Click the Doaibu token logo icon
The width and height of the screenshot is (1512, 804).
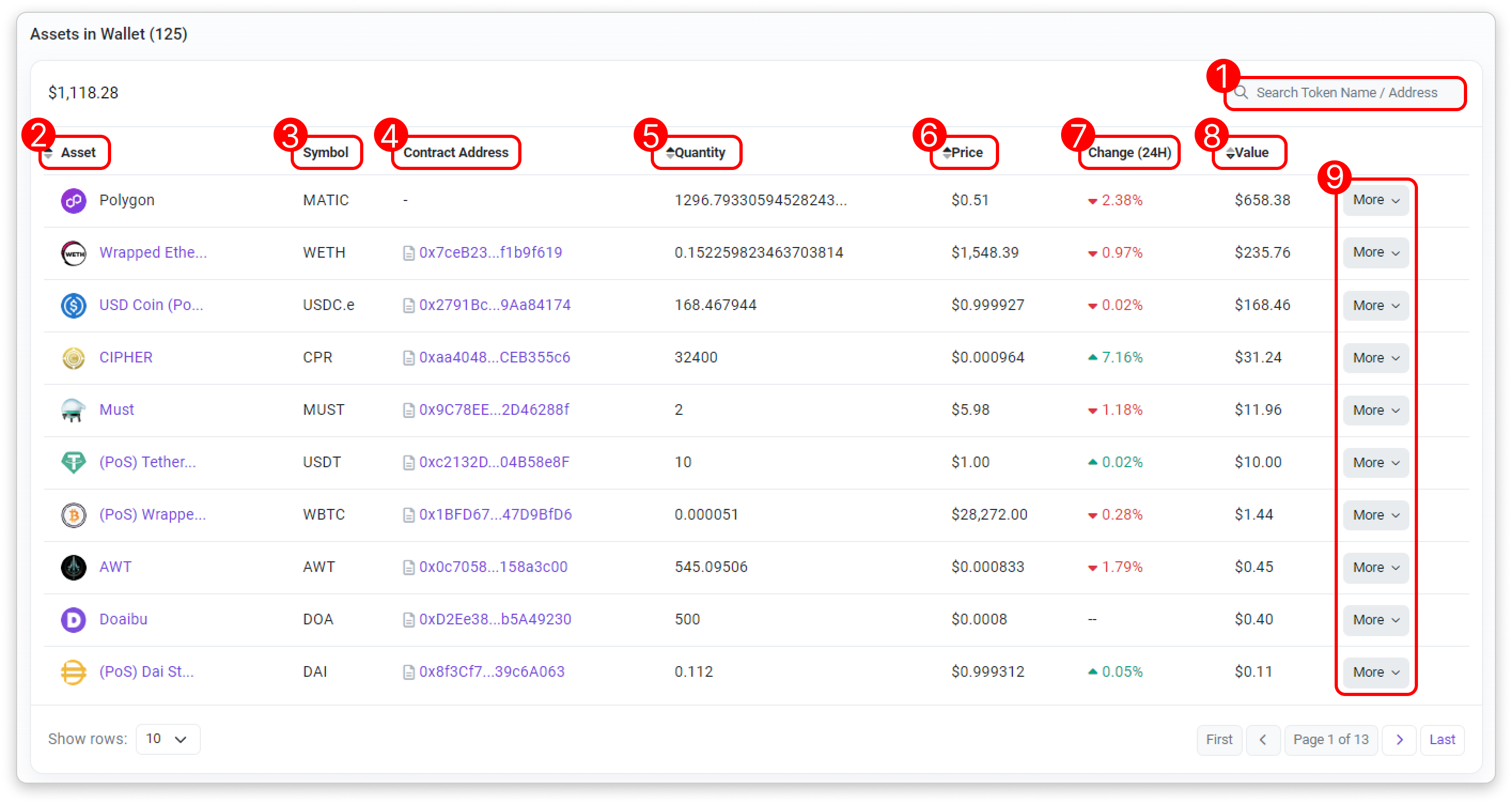click(73, 620)
